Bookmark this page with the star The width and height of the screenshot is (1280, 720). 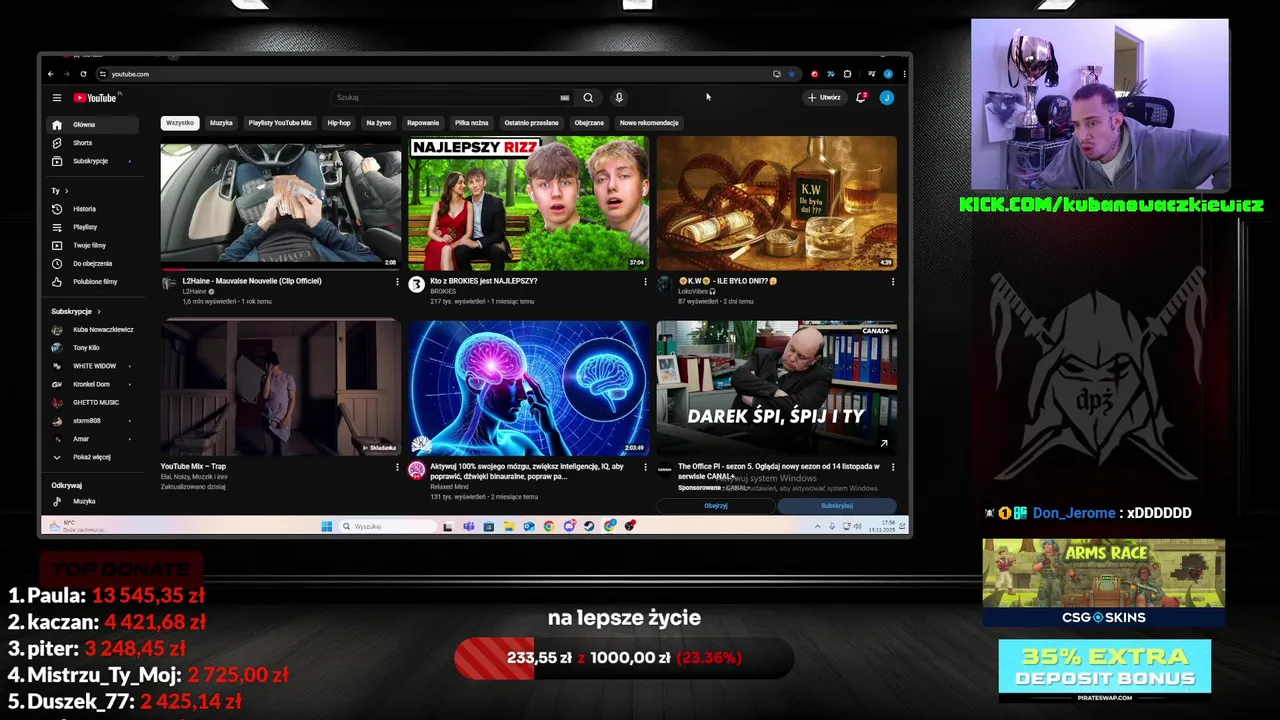coord(792,74)
